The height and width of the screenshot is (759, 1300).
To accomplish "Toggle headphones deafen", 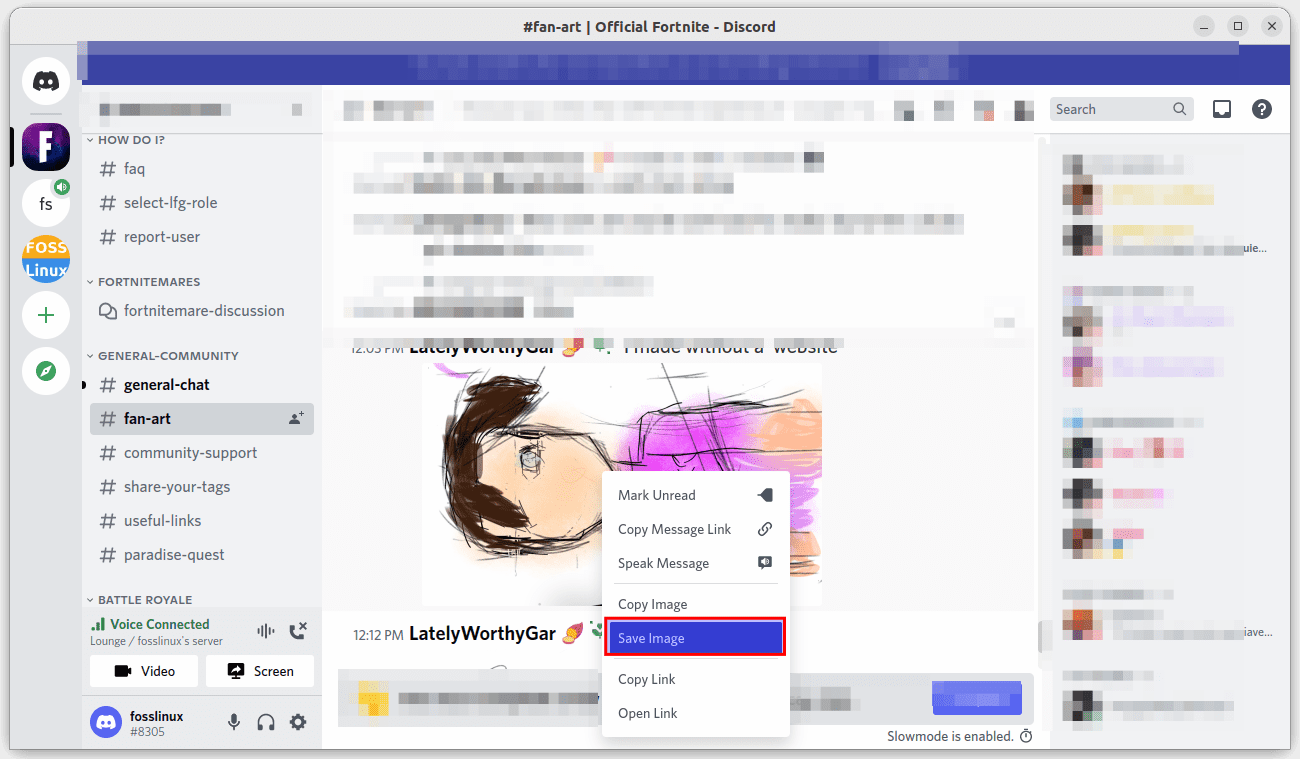I will click(x=266, y=722).
